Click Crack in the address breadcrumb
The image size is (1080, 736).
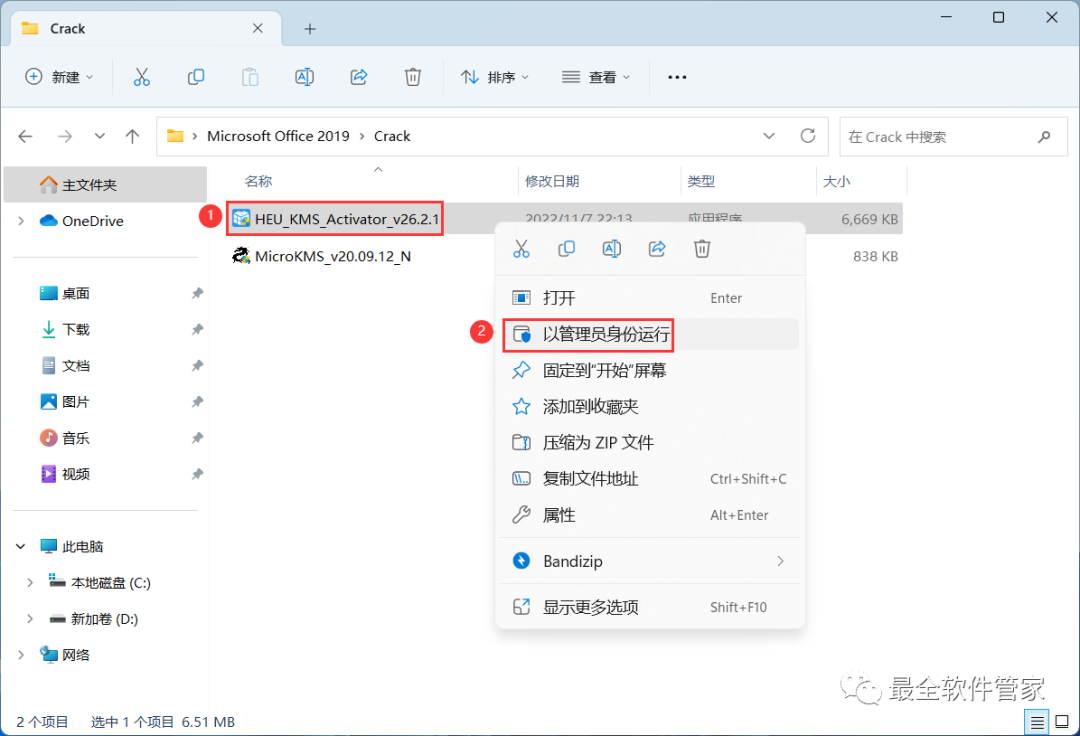pyautogui.click(x=392, y=136)
